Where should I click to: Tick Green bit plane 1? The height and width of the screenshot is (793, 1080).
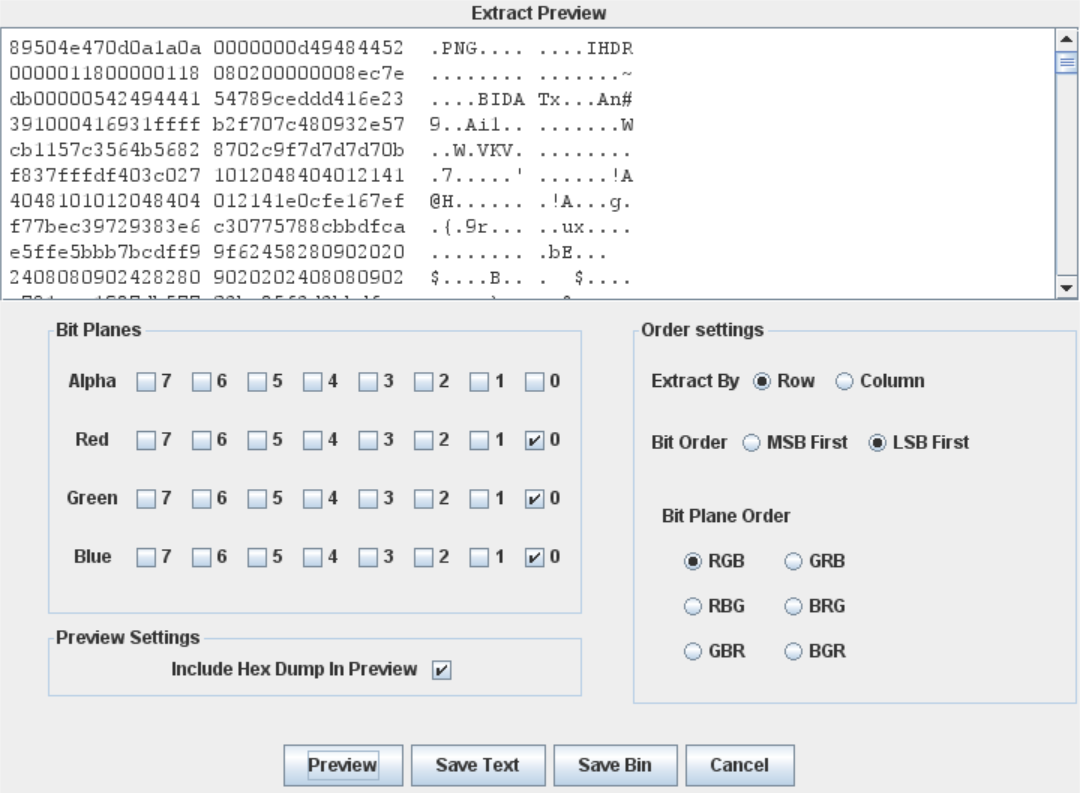[x=479, y=499]
